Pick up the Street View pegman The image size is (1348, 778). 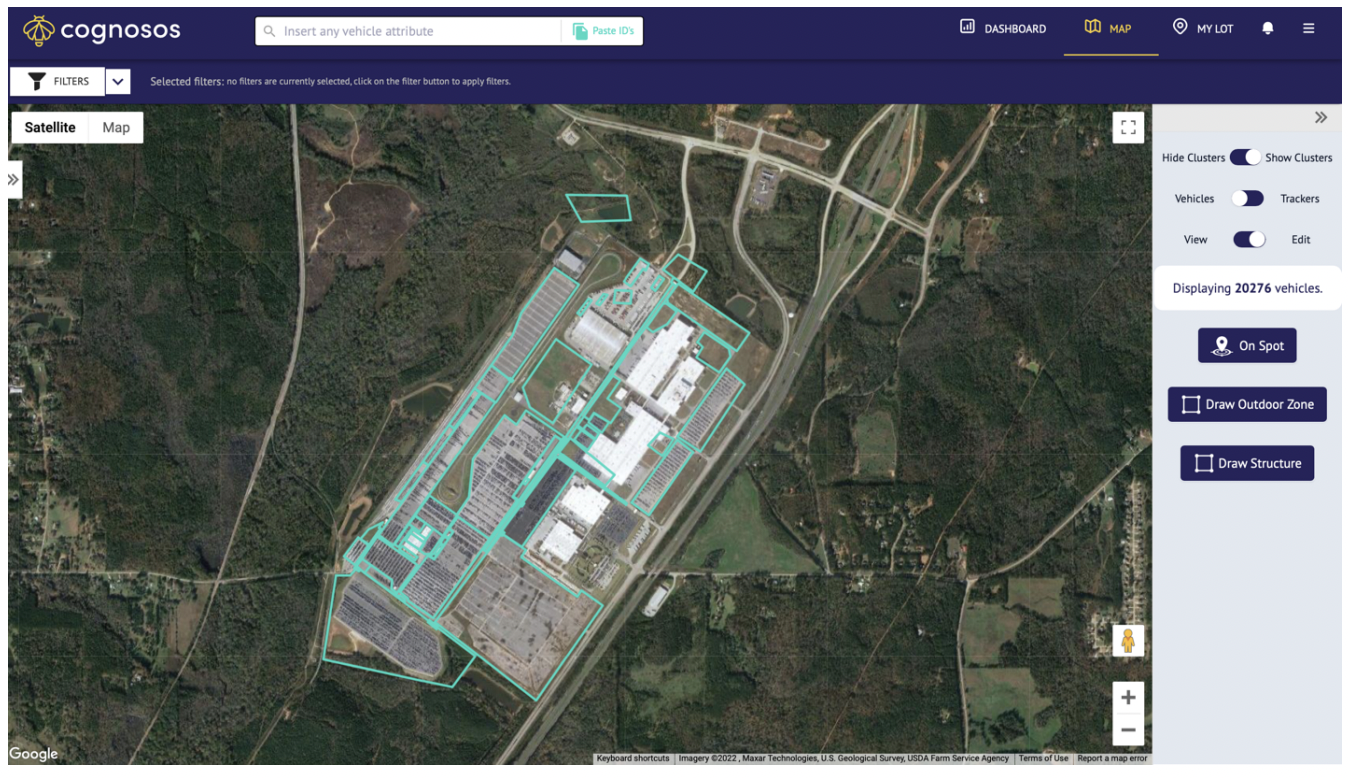pyautogui.click(x=1128, y=640)
